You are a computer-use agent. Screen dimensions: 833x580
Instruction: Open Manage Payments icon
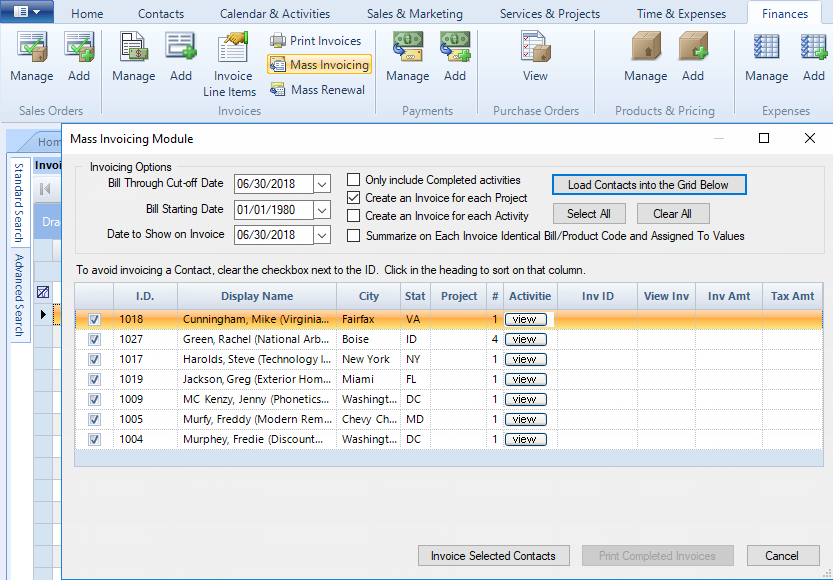pos(407,56)
